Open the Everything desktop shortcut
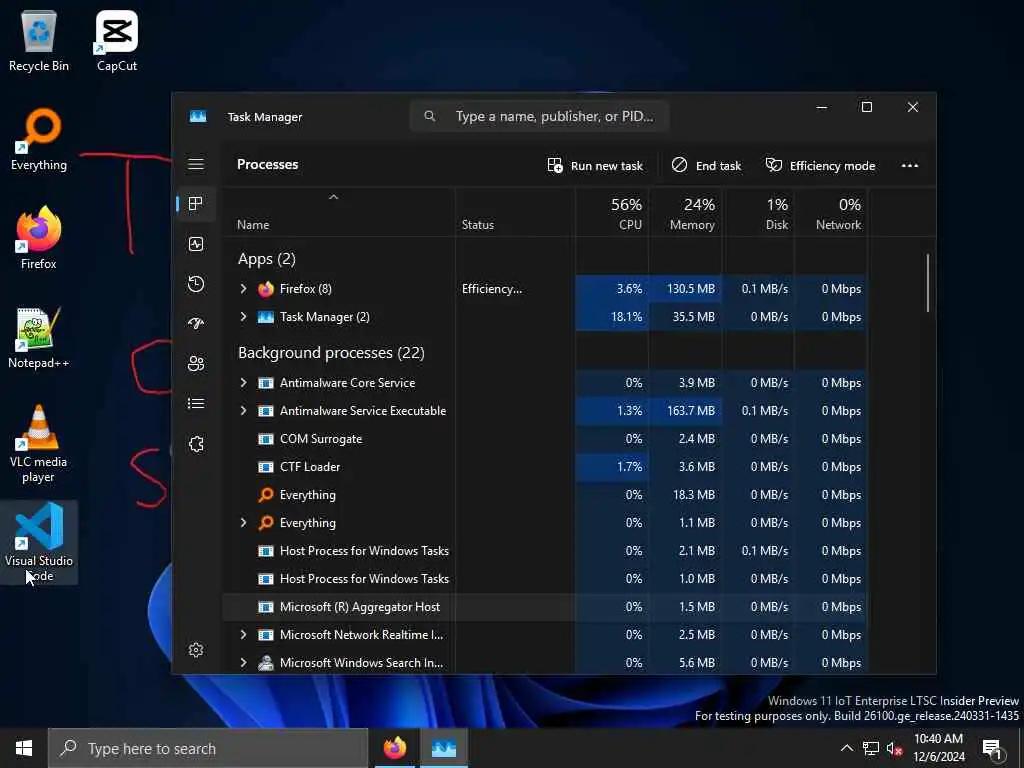Screen dimensions: 1024x768 (x=39, y=140)
